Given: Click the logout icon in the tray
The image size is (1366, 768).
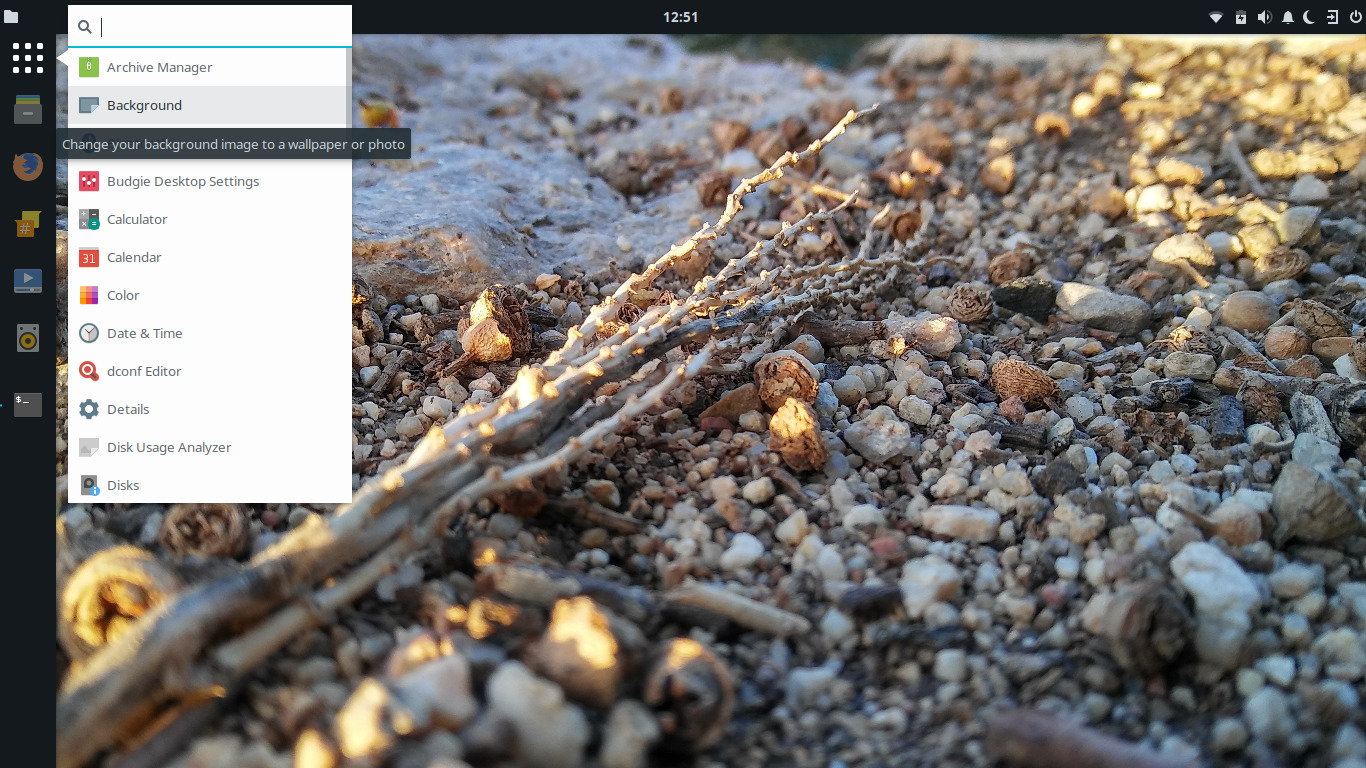Looking at the screenshot, I should 1334,17.
